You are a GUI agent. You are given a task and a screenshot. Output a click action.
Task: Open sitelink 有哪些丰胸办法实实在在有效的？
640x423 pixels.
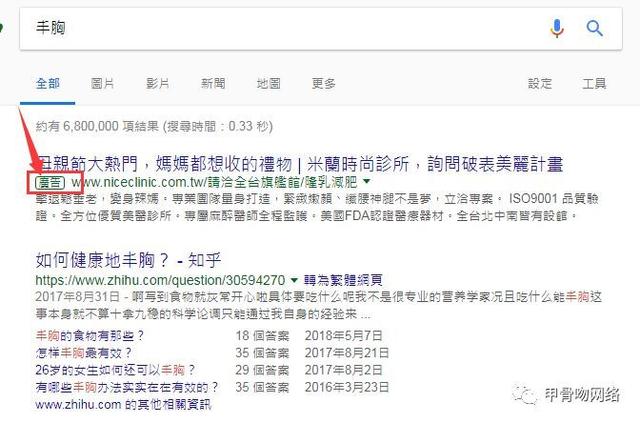(x=127, y=387)
